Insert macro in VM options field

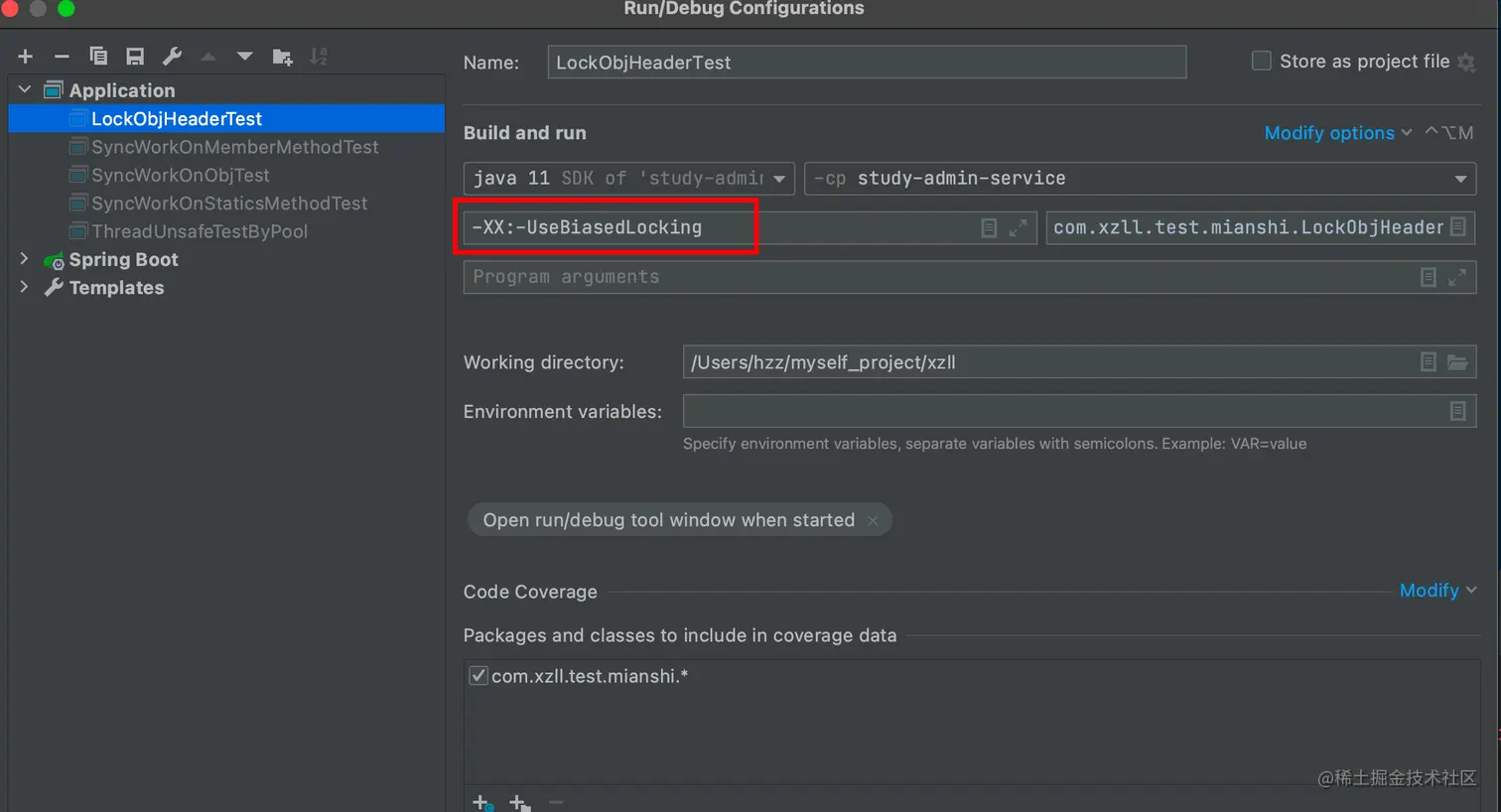(989, 227)
